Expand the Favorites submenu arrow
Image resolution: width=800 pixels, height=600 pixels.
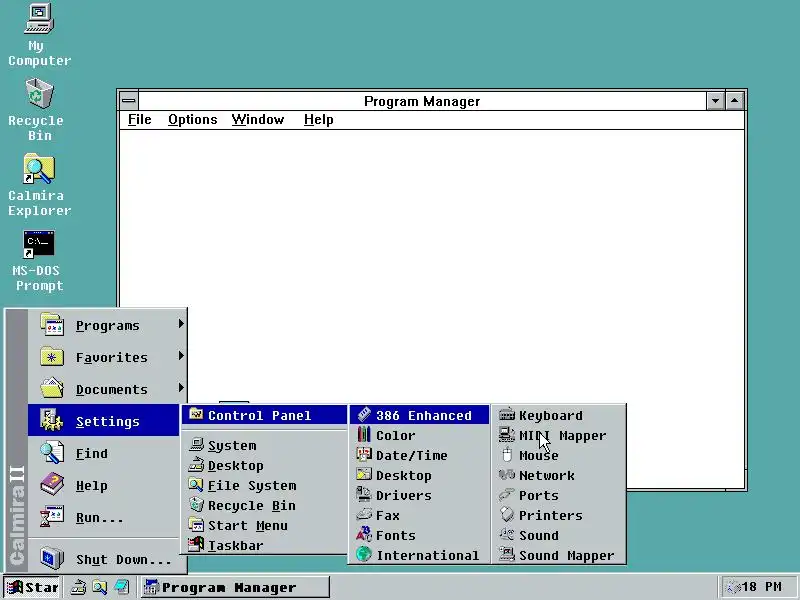[x=181, y=356]
